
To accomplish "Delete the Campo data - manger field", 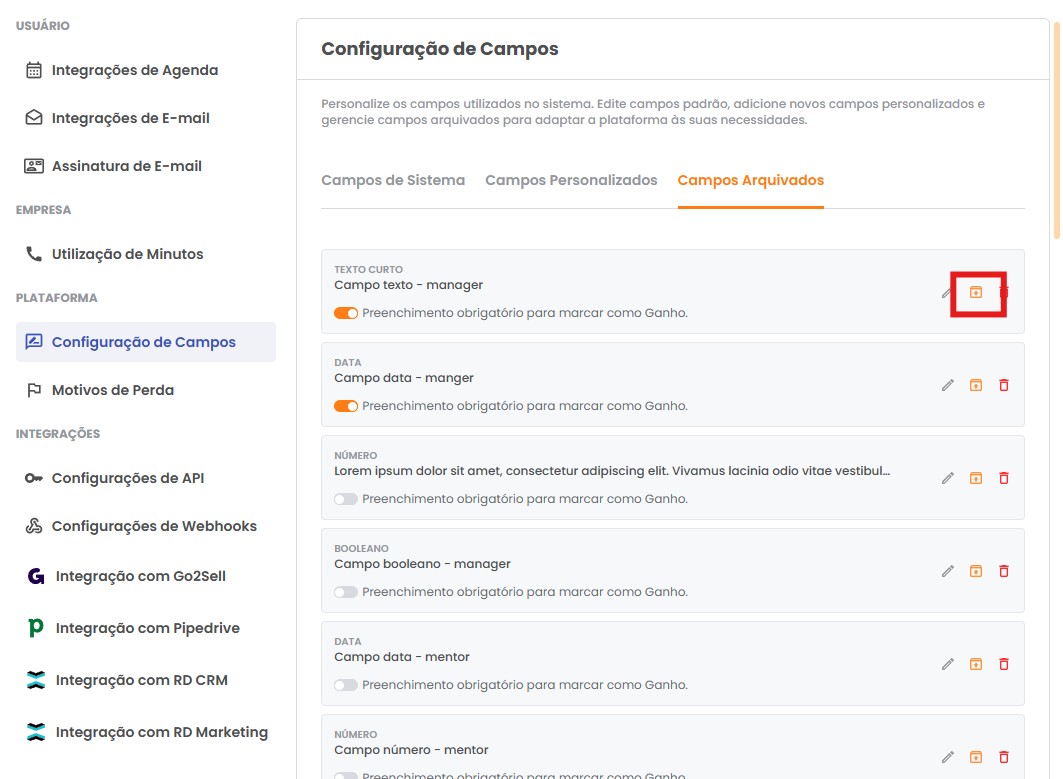I will click(x=1004, y=385).
